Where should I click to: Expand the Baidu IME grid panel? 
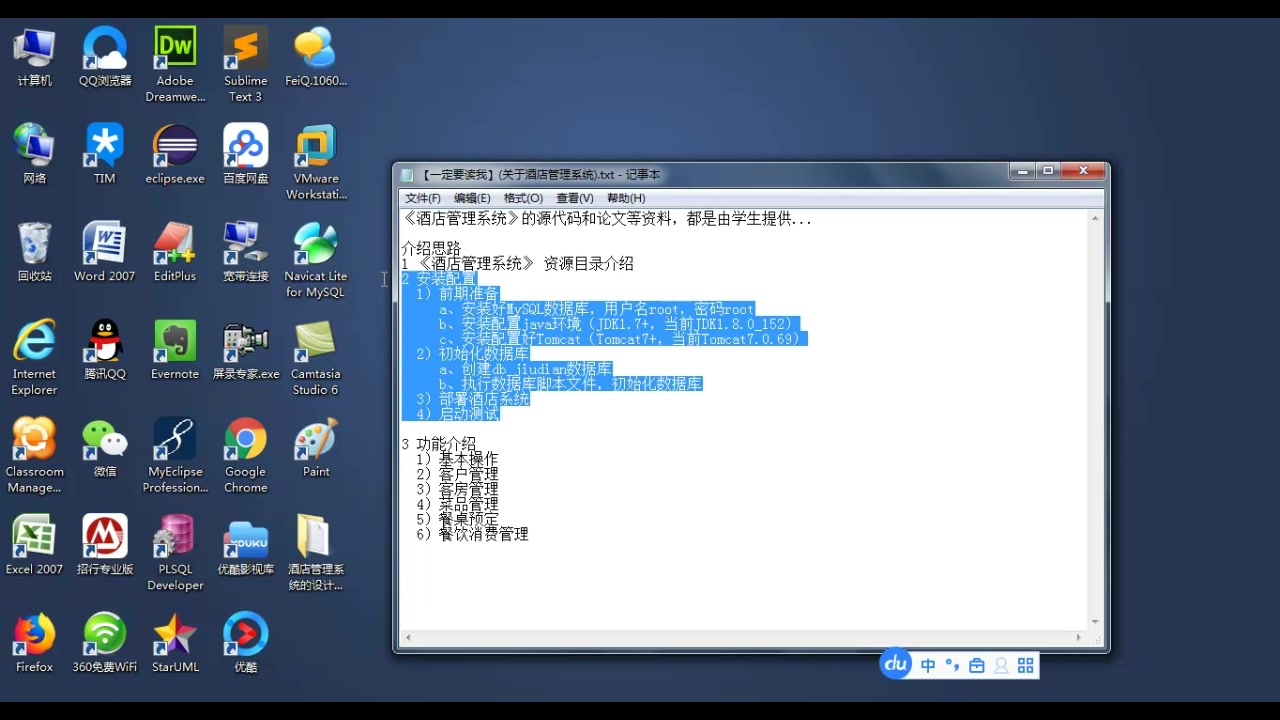pyautogui.click(x=1025, y=664)
